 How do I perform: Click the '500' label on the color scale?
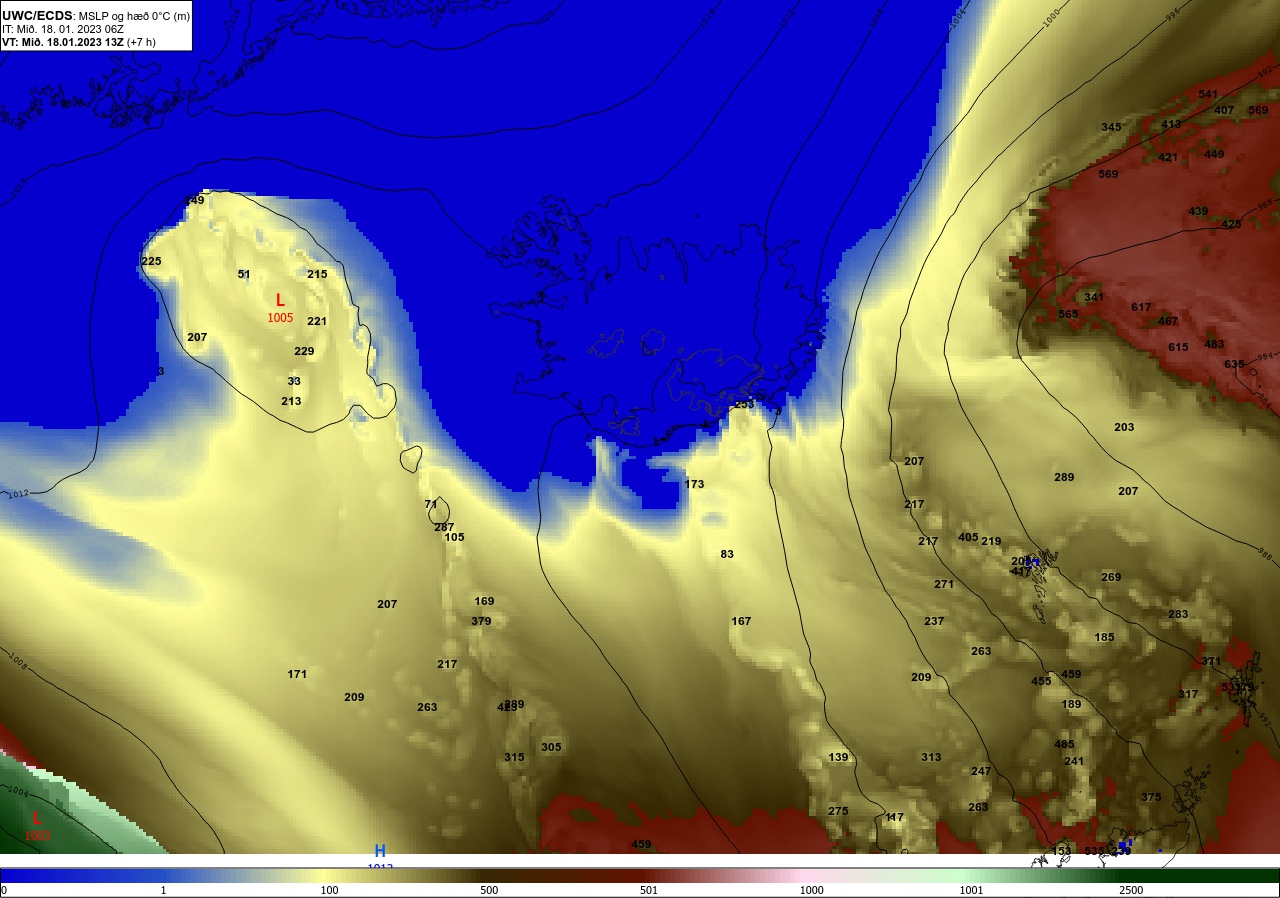489,890
